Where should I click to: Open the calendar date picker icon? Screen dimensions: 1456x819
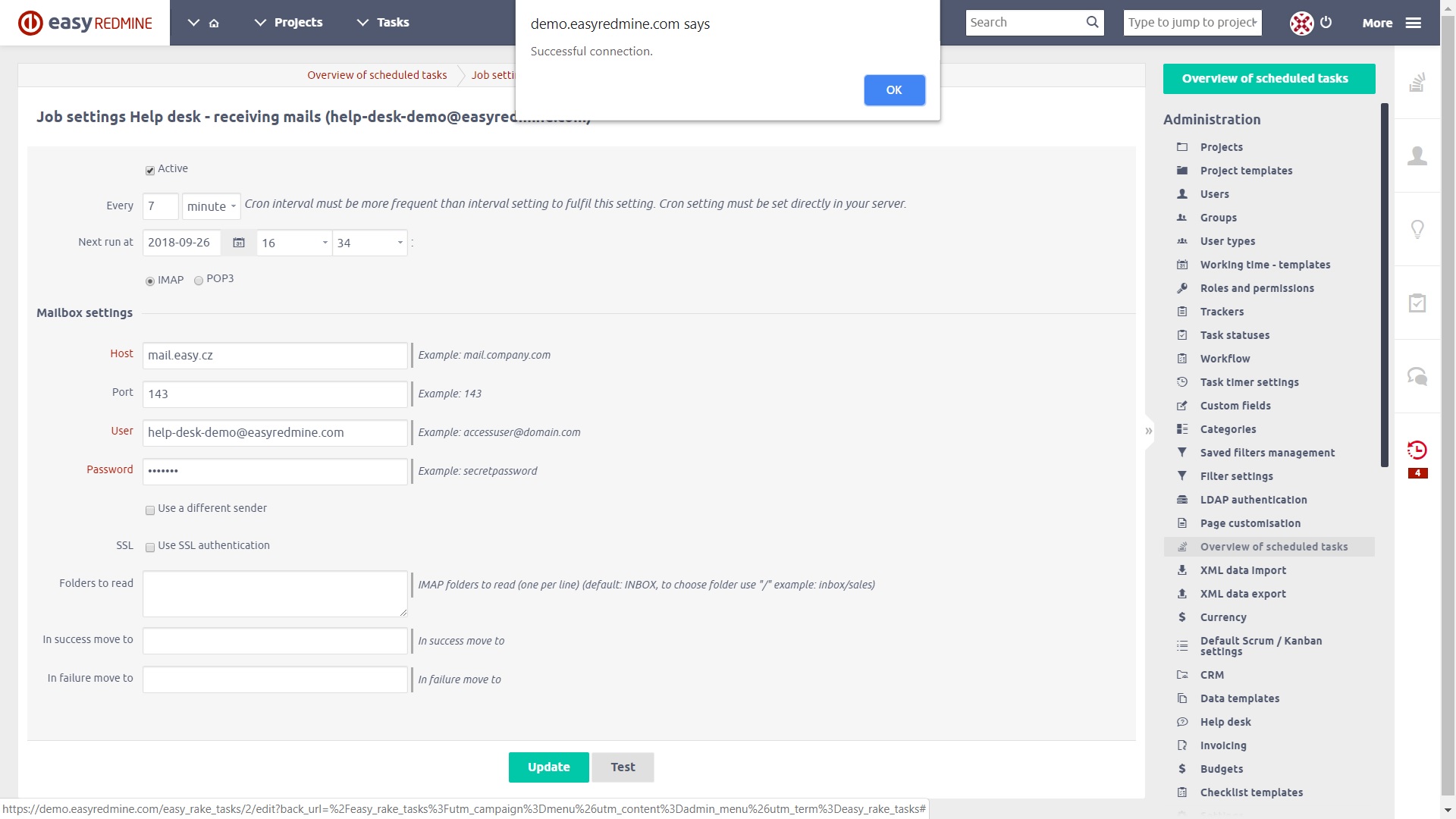pyautogui.click(x=239, y=243)
